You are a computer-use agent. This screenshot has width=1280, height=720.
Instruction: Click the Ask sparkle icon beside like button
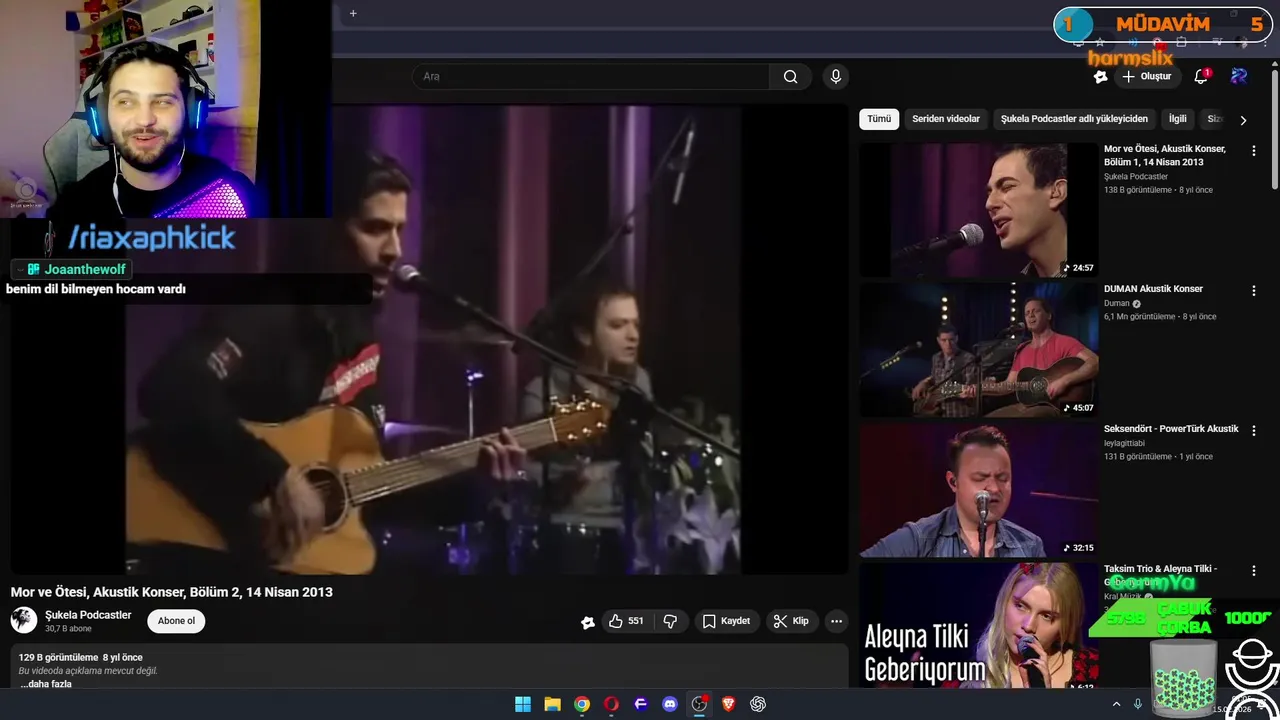(588, 622)
